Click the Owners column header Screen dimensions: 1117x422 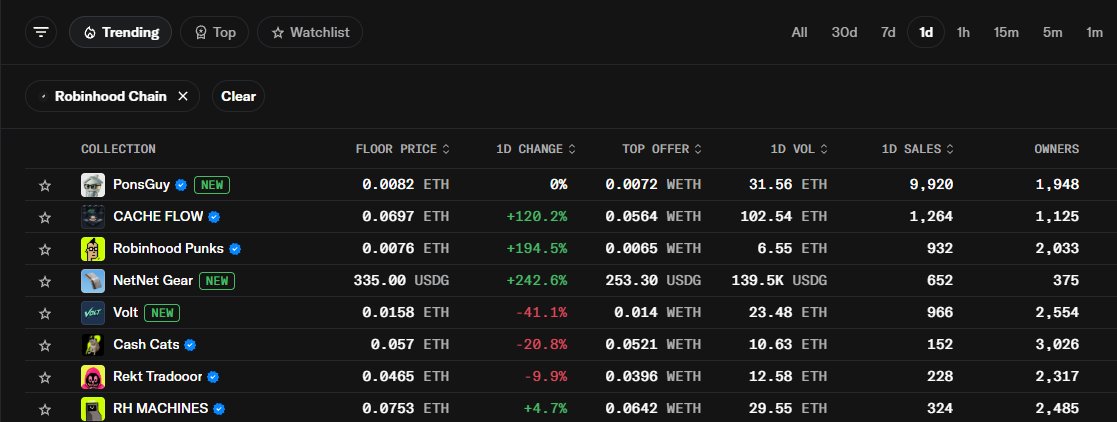pyautogui.click(x=1056, y=149)
